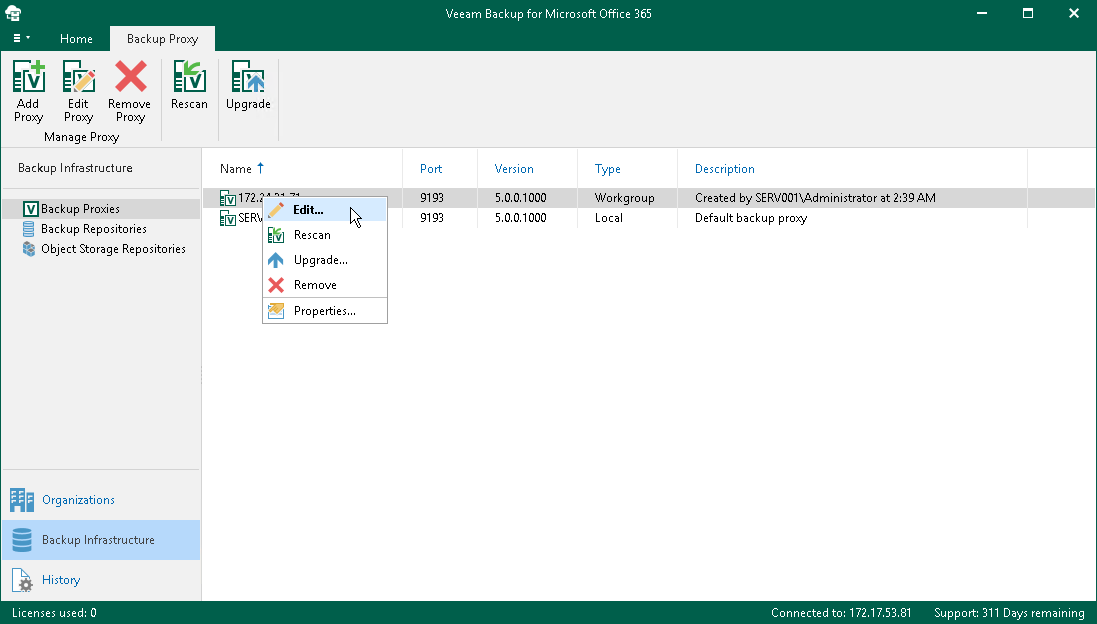Click the 5.0.0.1000 version of Workgroup proxy
This screenshot has width=1097, height=624.
pyautogui.click(x=521, y=198)
